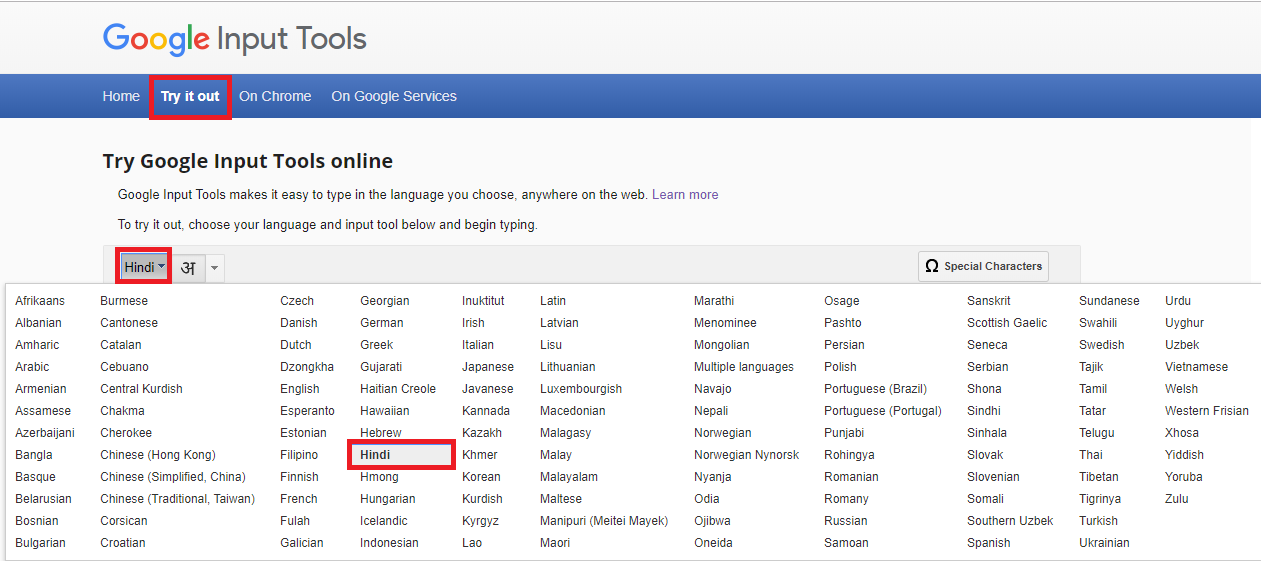The width and height of the screenshot is (1261, 561).
Task: Select Croatian language
Action: tap(123, 542)
